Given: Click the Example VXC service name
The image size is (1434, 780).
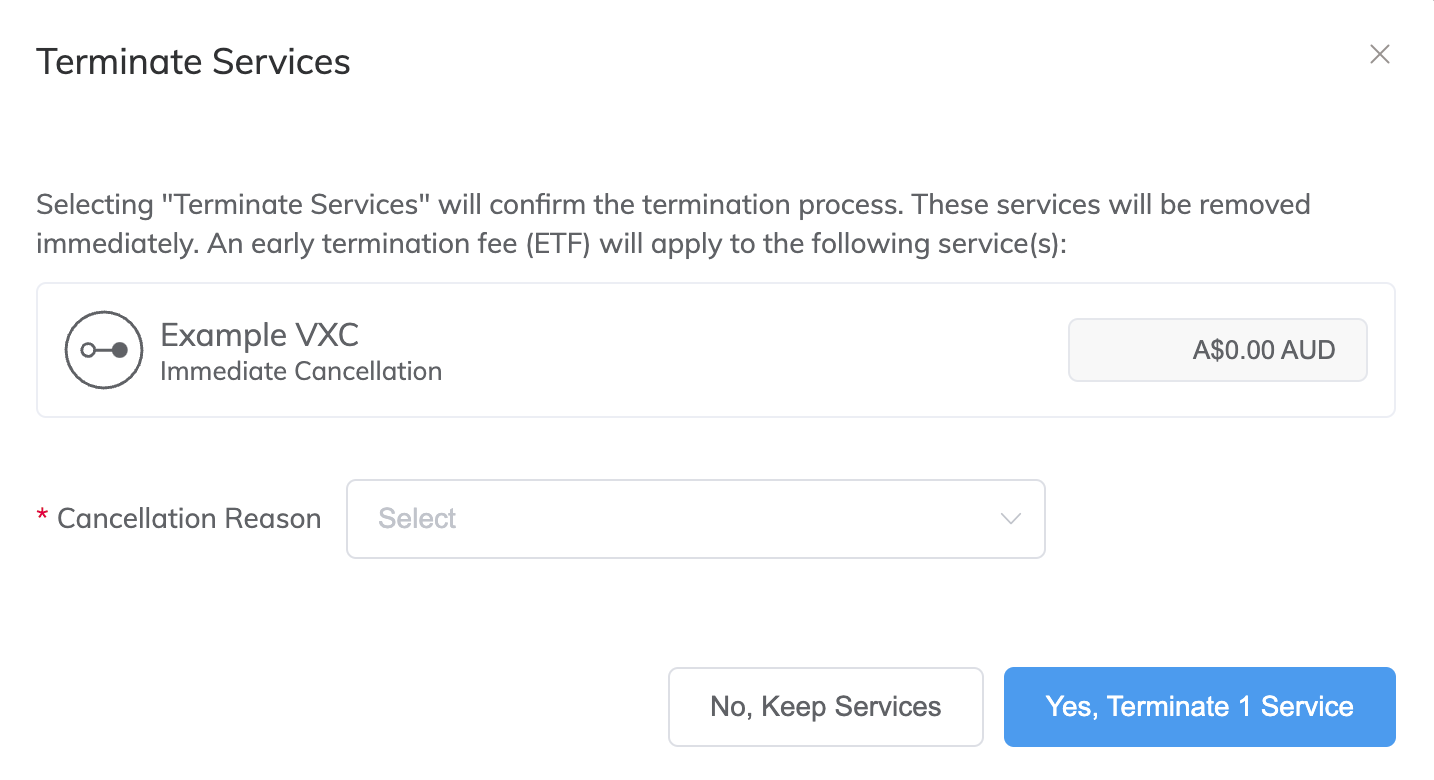Looking at the screenshot, I should [259, 335].
